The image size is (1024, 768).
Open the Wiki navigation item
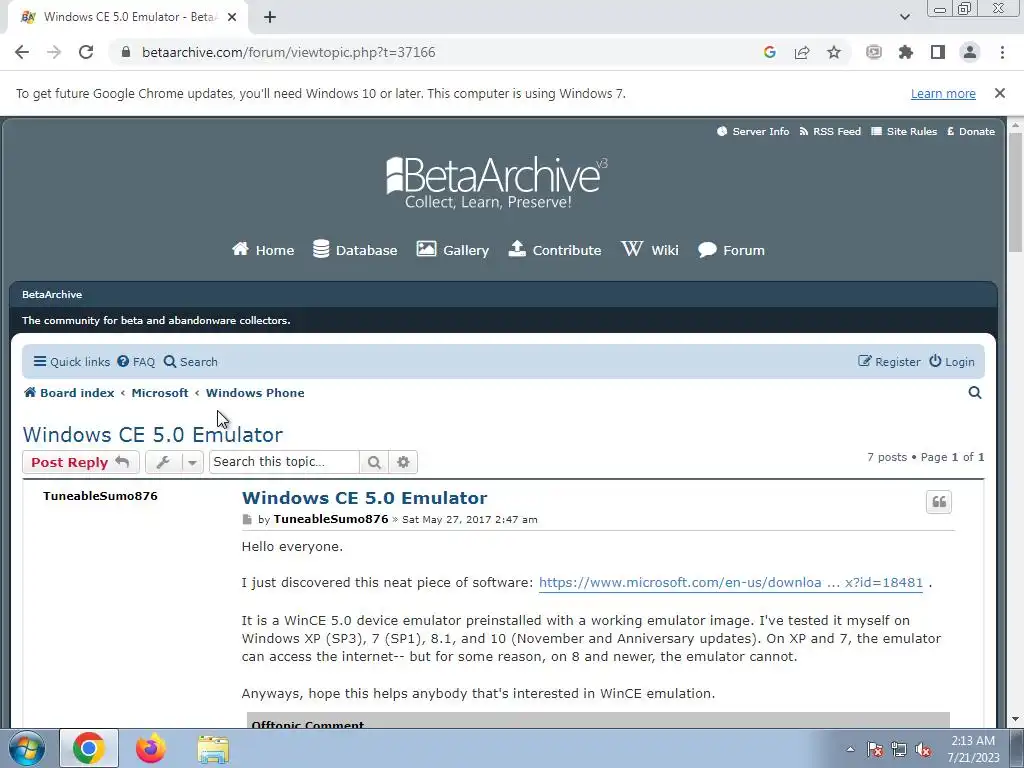(650, 250)
